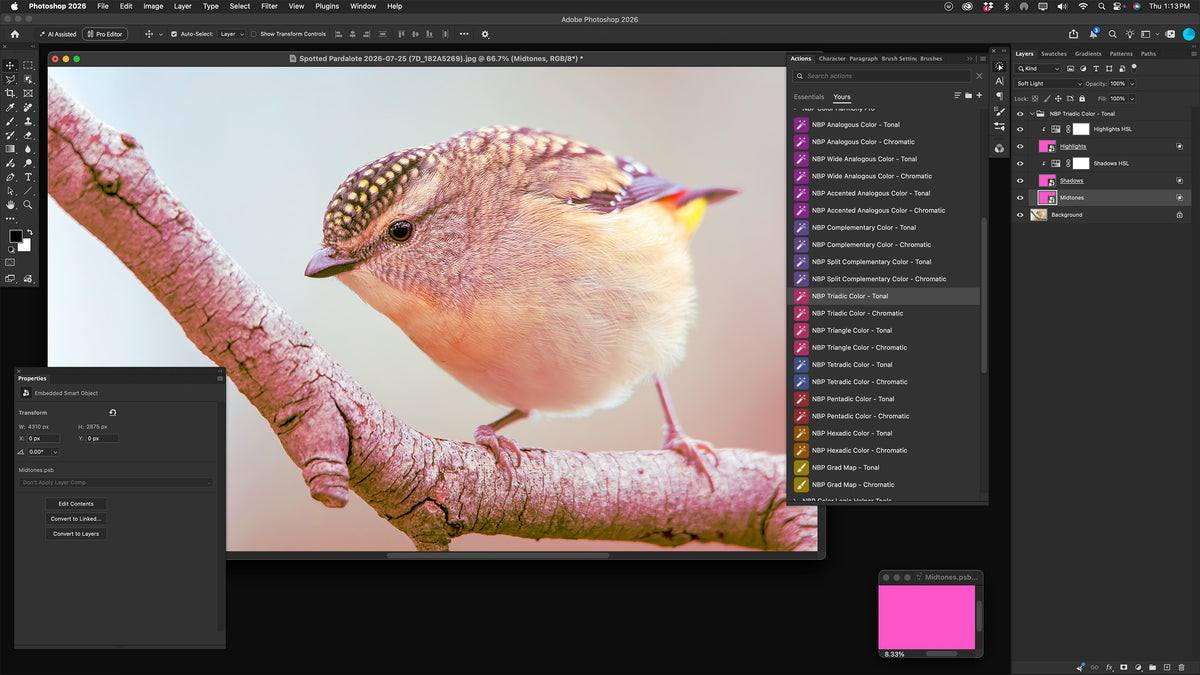Hide the Shadows layer
This screenshot has height=675, width=1200.
tap(1020, 180)
